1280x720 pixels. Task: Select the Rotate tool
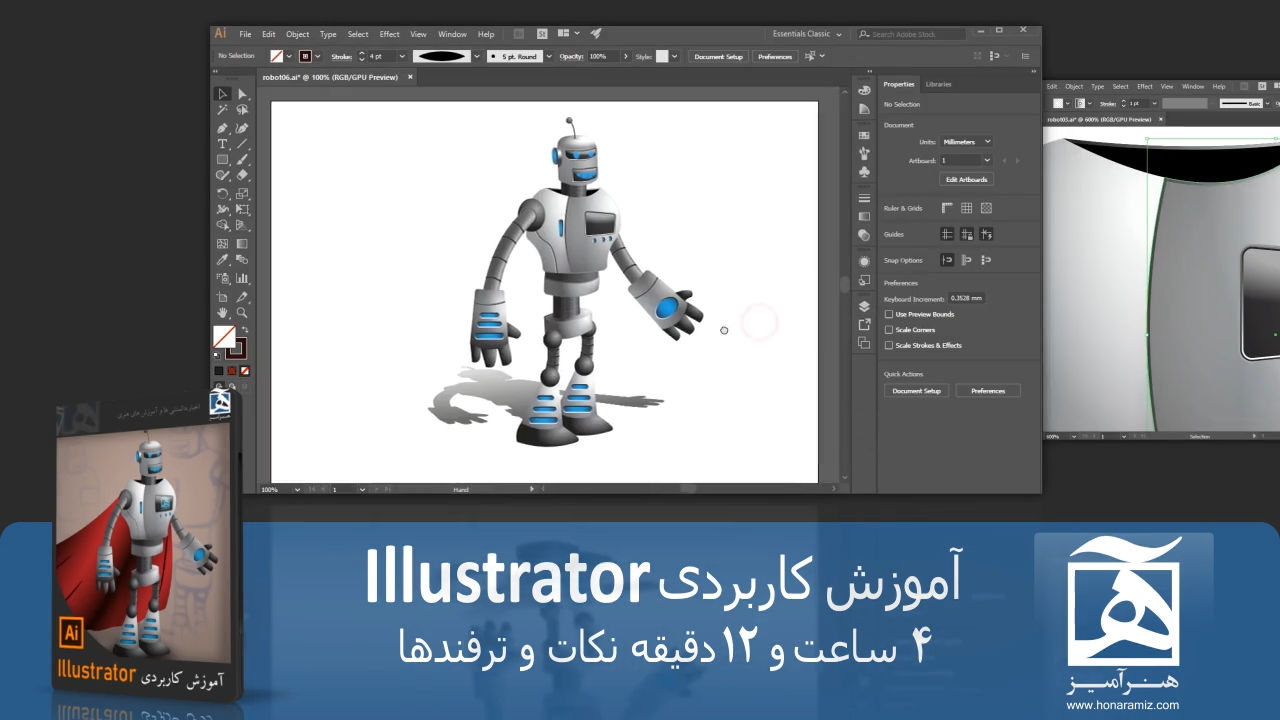222,194
